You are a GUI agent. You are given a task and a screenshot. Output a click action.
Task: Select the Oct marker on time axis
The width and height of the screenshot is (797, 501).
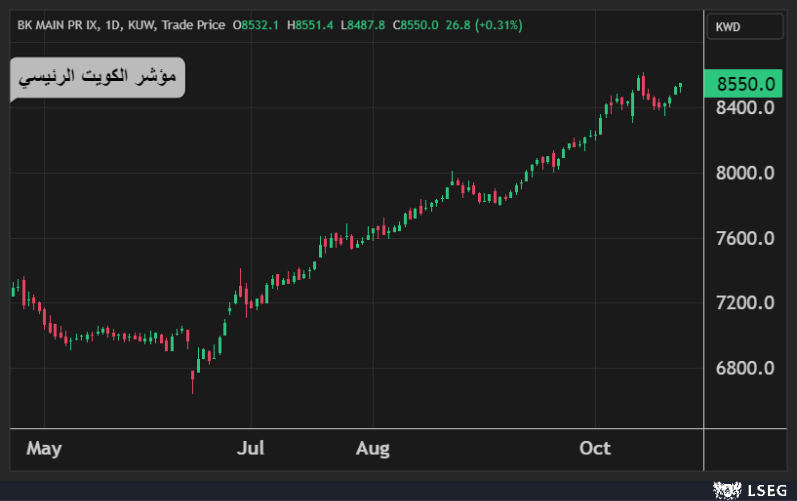595,449
